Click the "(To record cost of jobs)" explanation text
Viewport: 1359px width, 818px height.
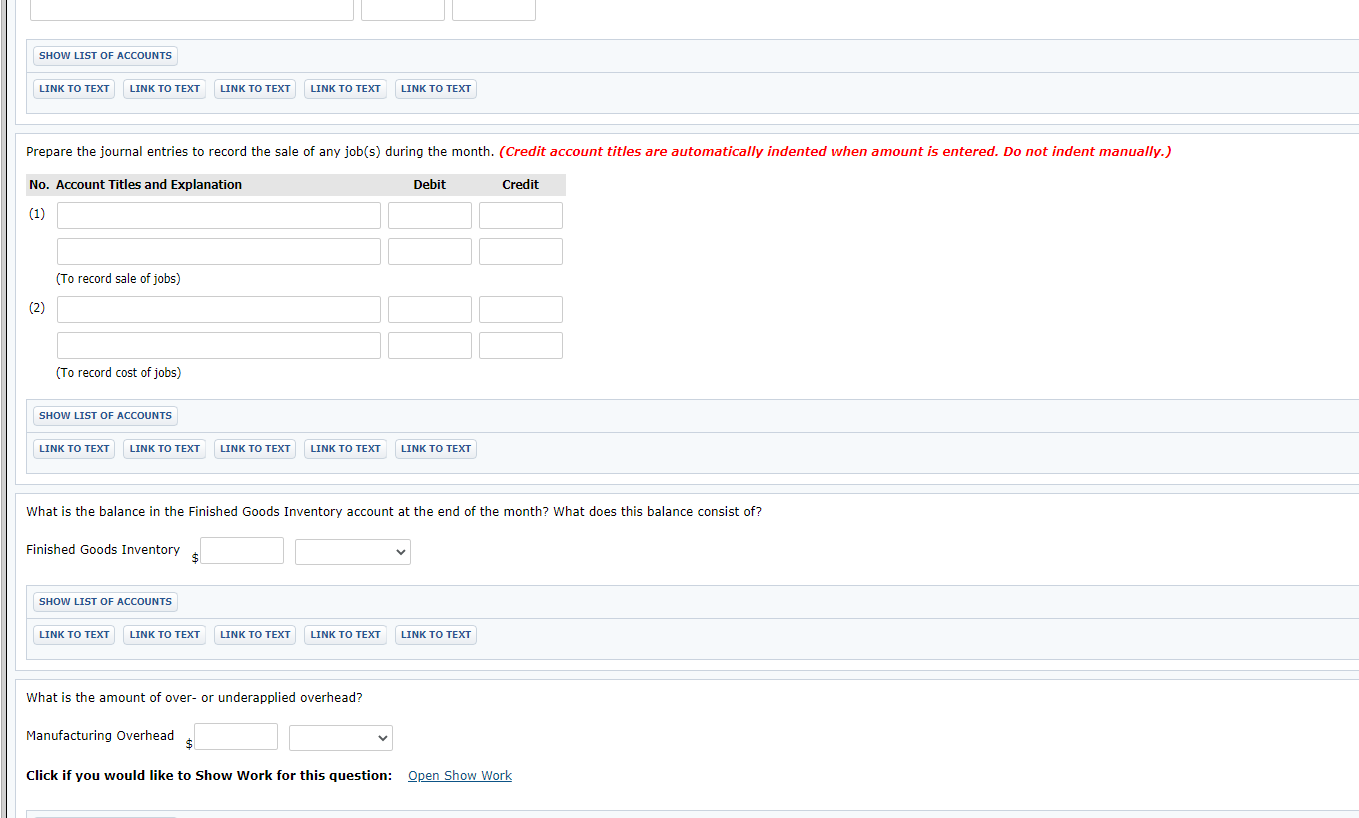pyautogui.click(x=119, y=373)
